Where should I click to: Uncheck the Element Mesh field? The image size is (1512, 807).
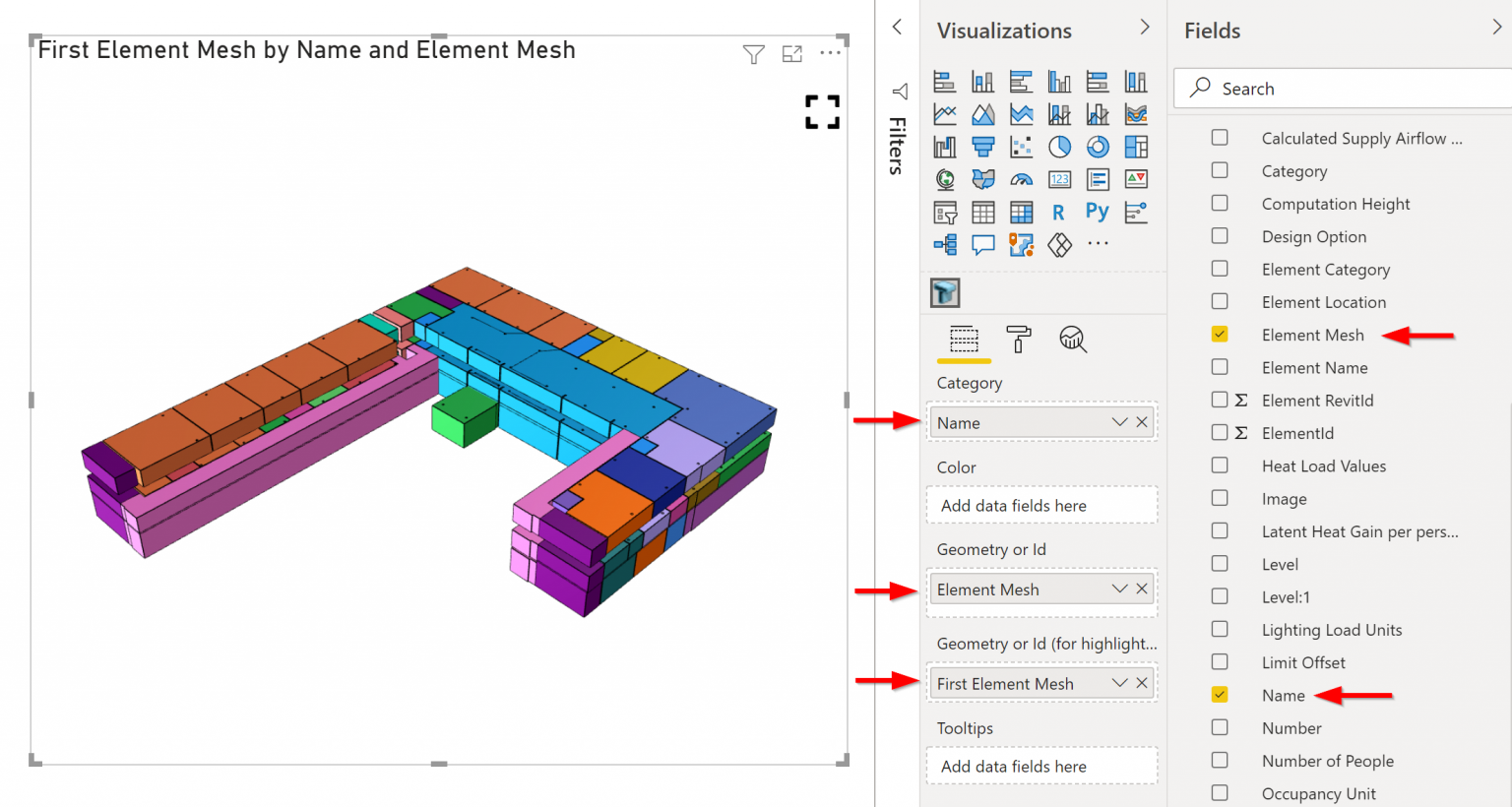[x=1220, y=335]
